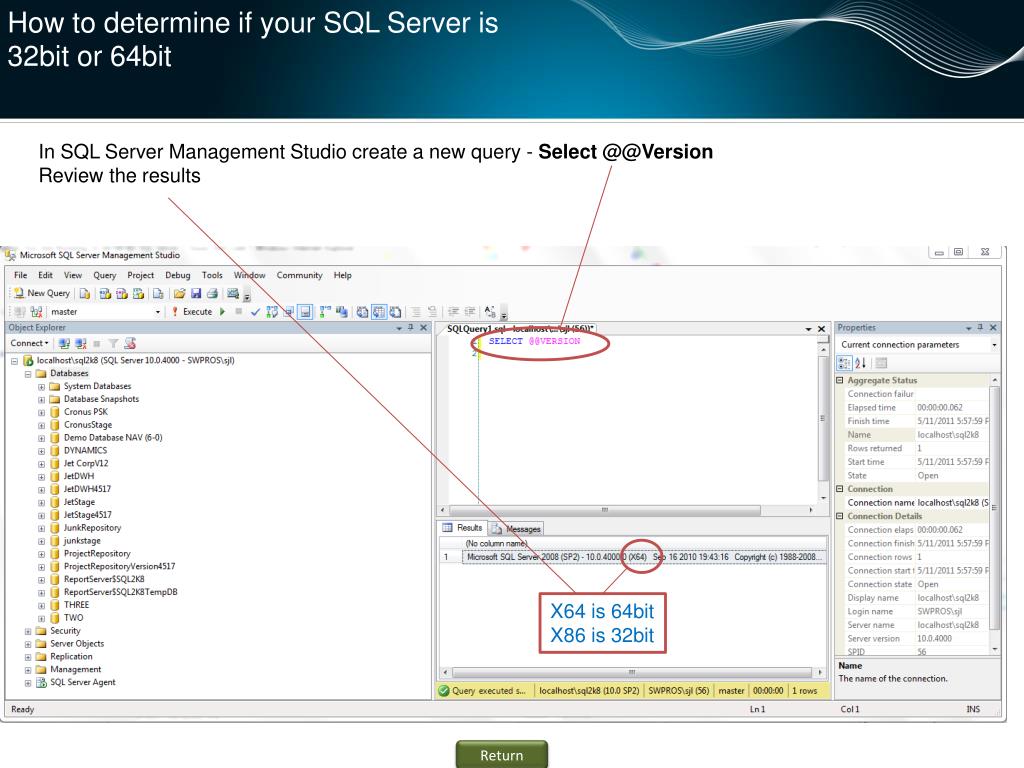Close the Object Explorer panel
Screen dimensions: 1024x768
click(423, 328)
